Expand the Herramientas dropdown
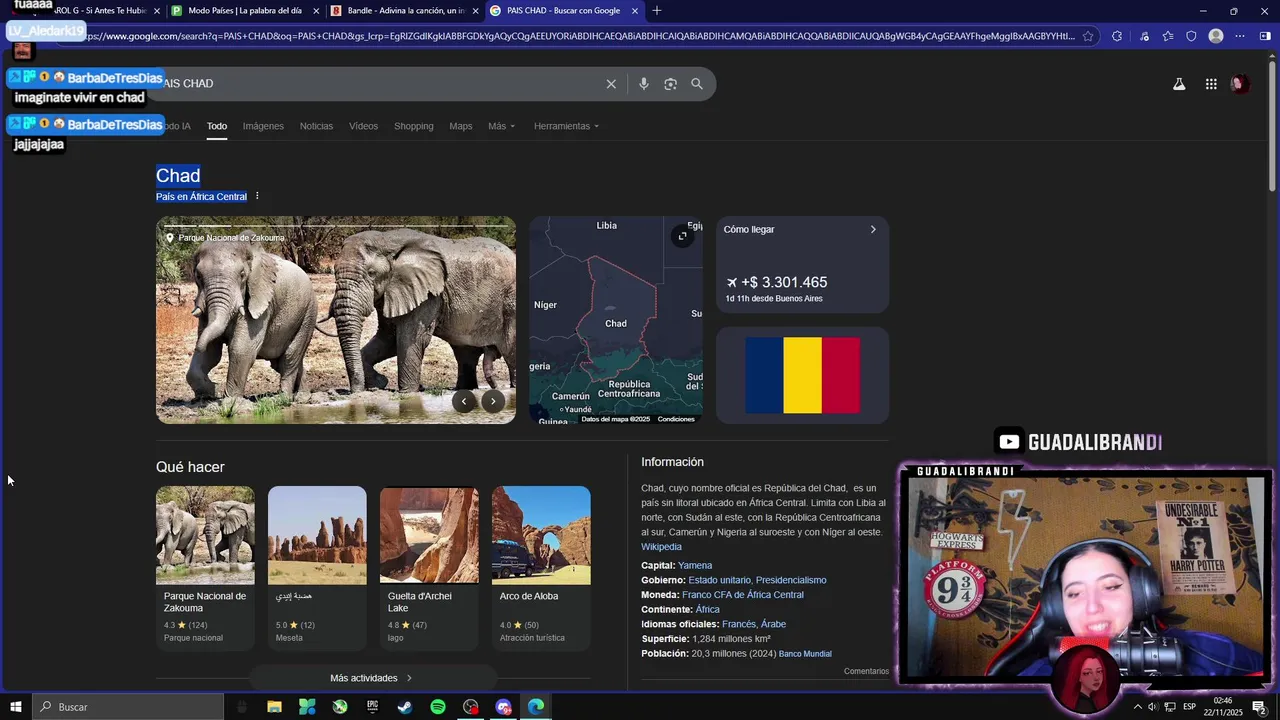Image resolution: width=1280 pixels, height=720 pixels. click(566, 126)
